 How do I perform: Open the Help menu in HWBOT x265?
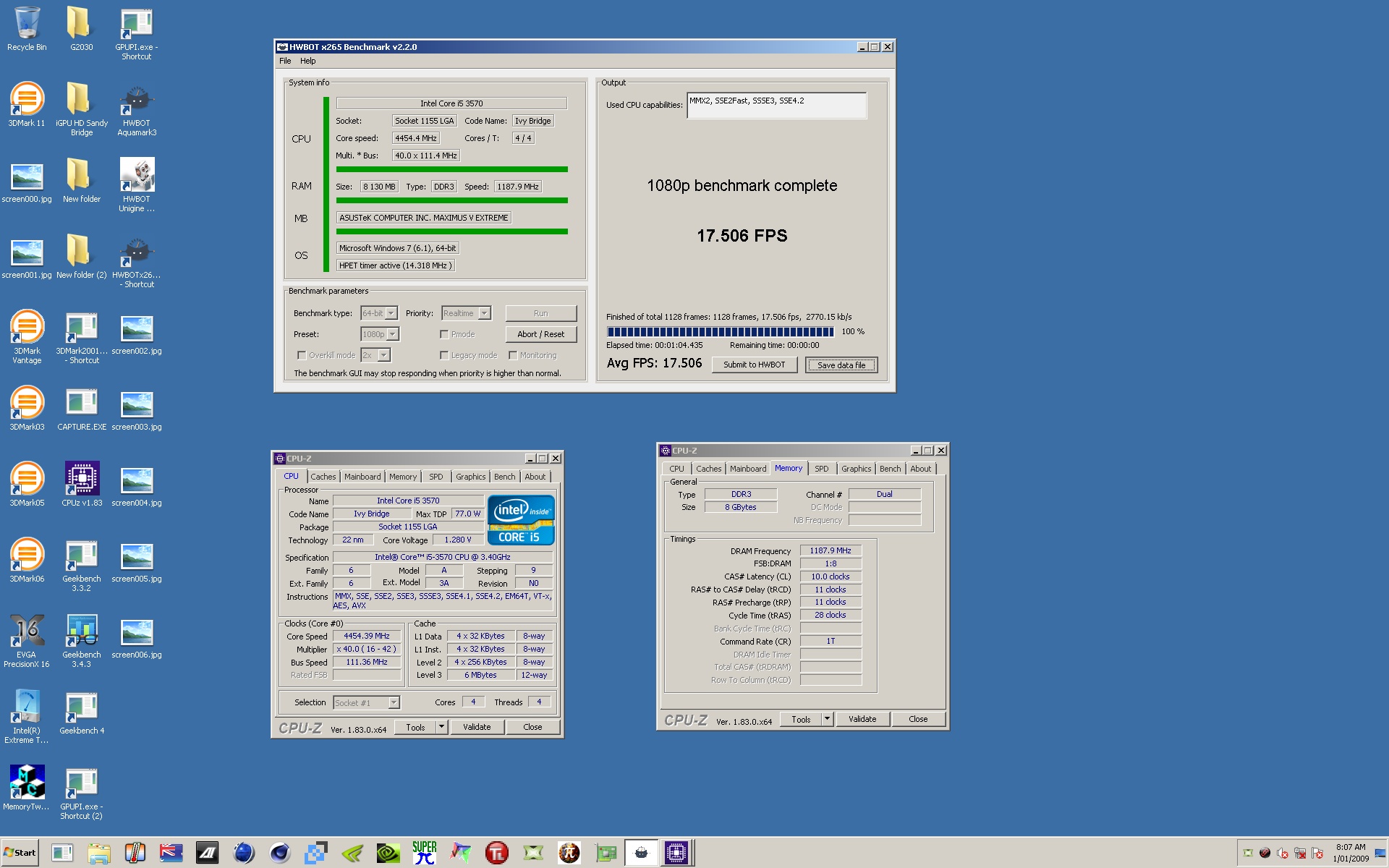[x=307, y=61]
